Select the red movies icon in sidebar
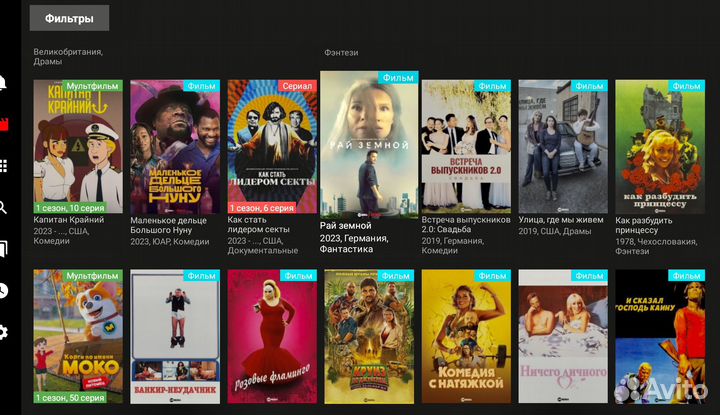 tap(3, 125)
